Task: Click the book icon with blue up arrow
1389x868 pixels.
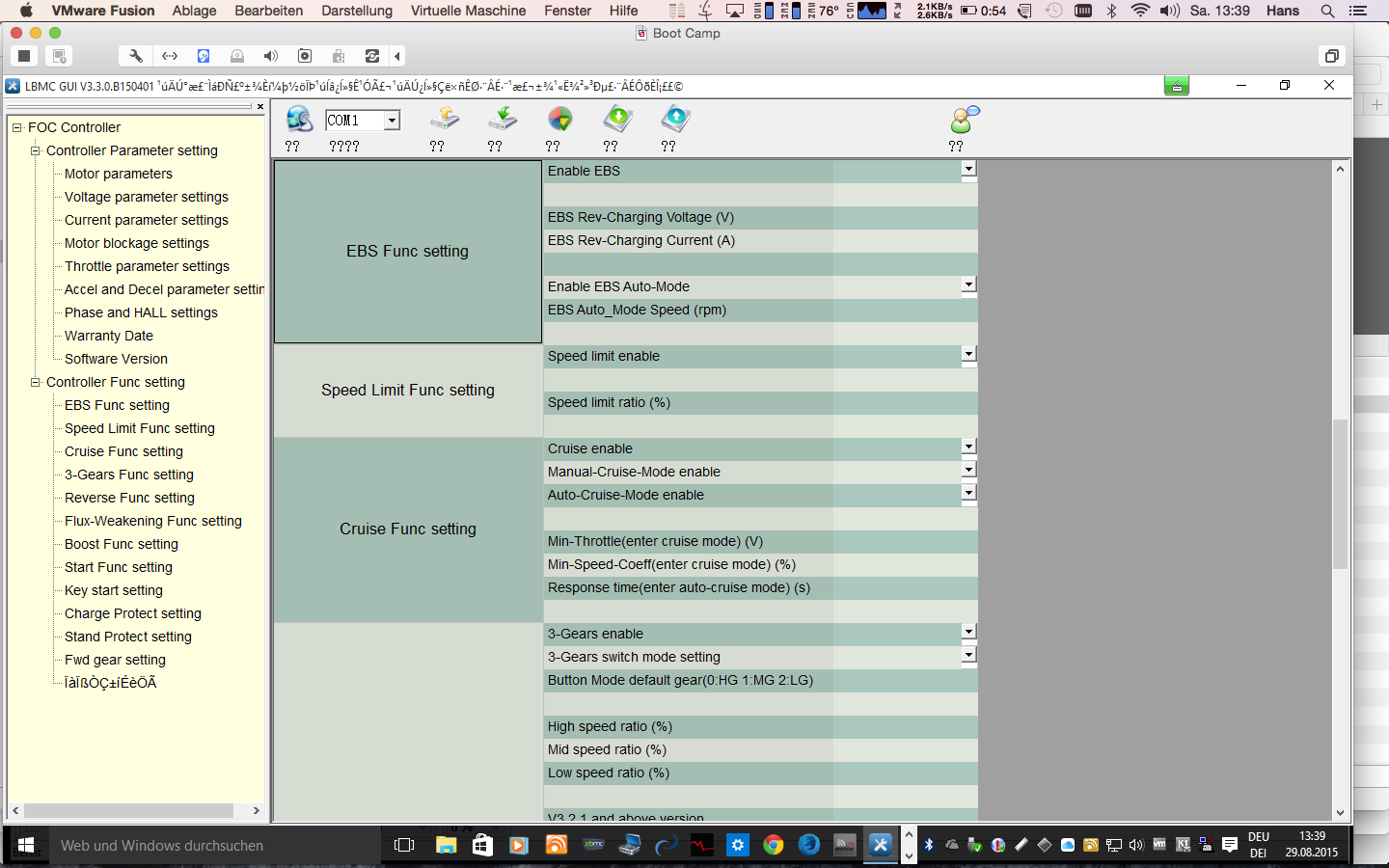Action: tap(675, 120)
